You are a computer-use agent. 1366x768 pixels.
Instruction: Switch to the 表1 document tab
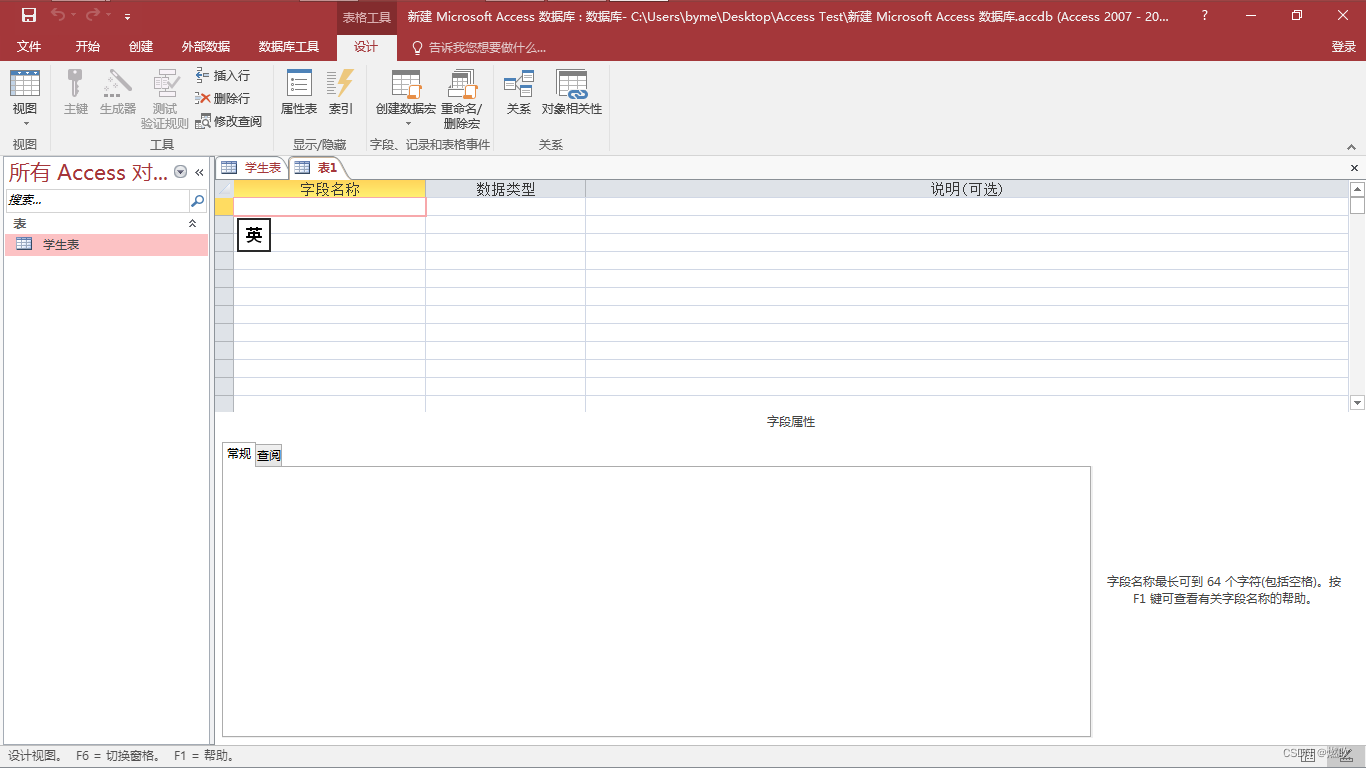pos(317,168)
